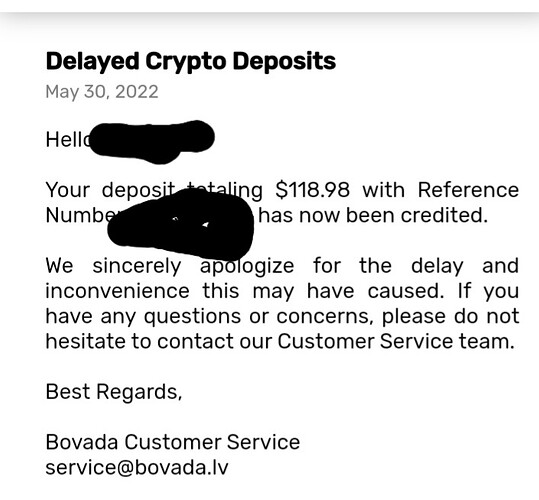The width and height of the screenshot is (539, 500).
Task: Click the words 'Customer Service team'
Action: tap(396, 342)
